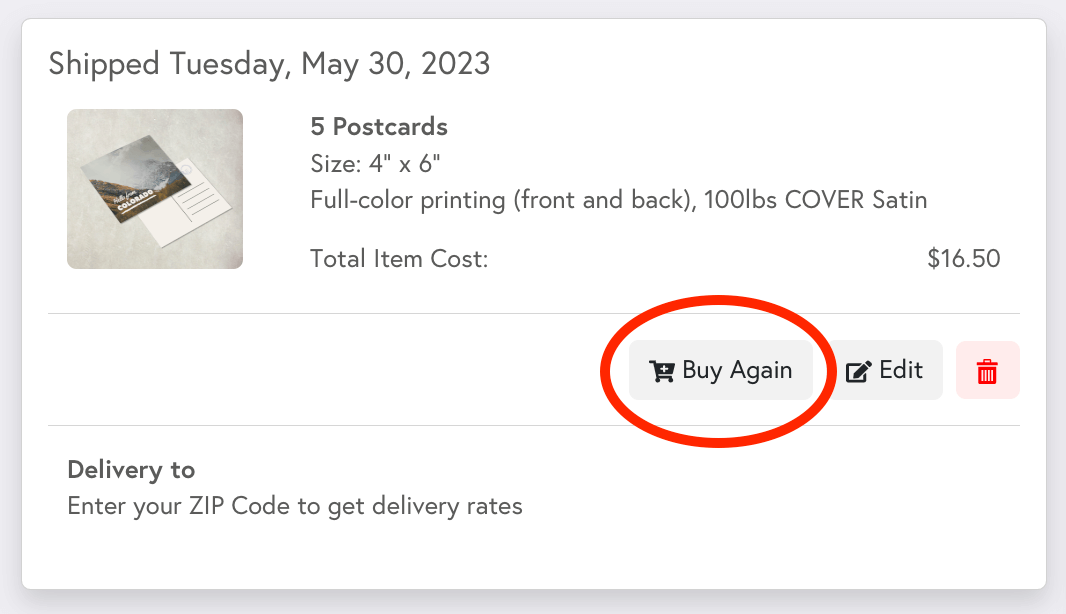Delete the item with the red trash icon
This screenshot has width=1066, height=614.
(987, 371)
